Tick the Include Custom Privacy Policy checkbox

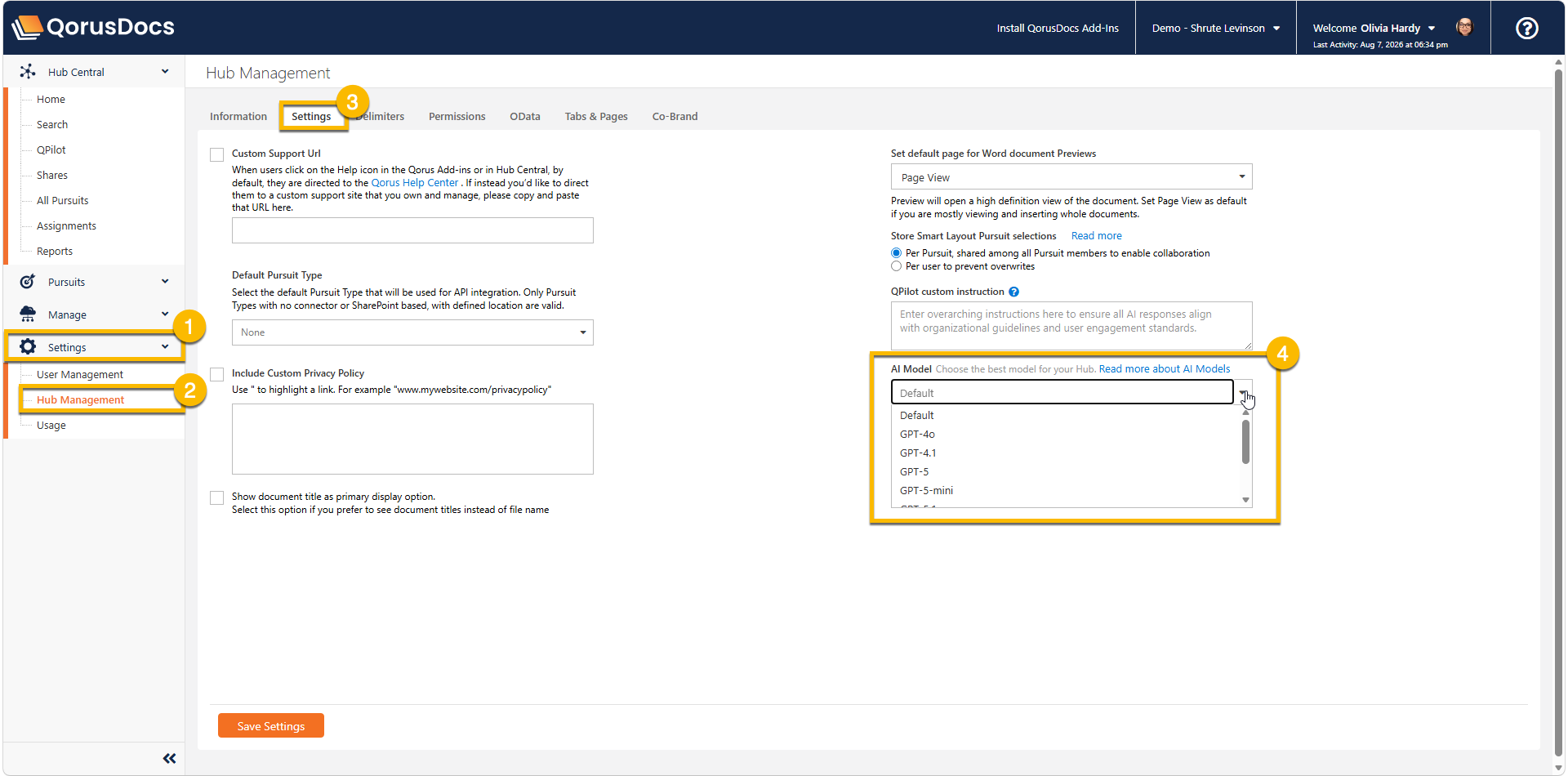click(x=217, y=374)
